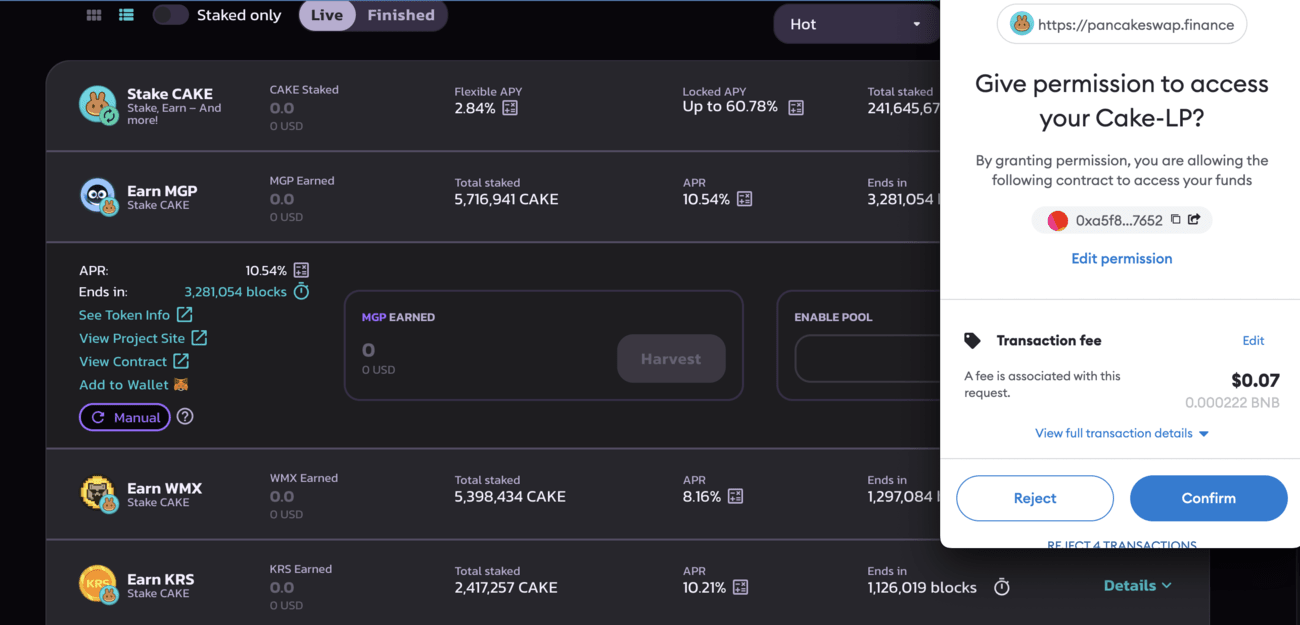
Task: Click timer icon in Earn KRS row
Action: tap(1002, 588)
